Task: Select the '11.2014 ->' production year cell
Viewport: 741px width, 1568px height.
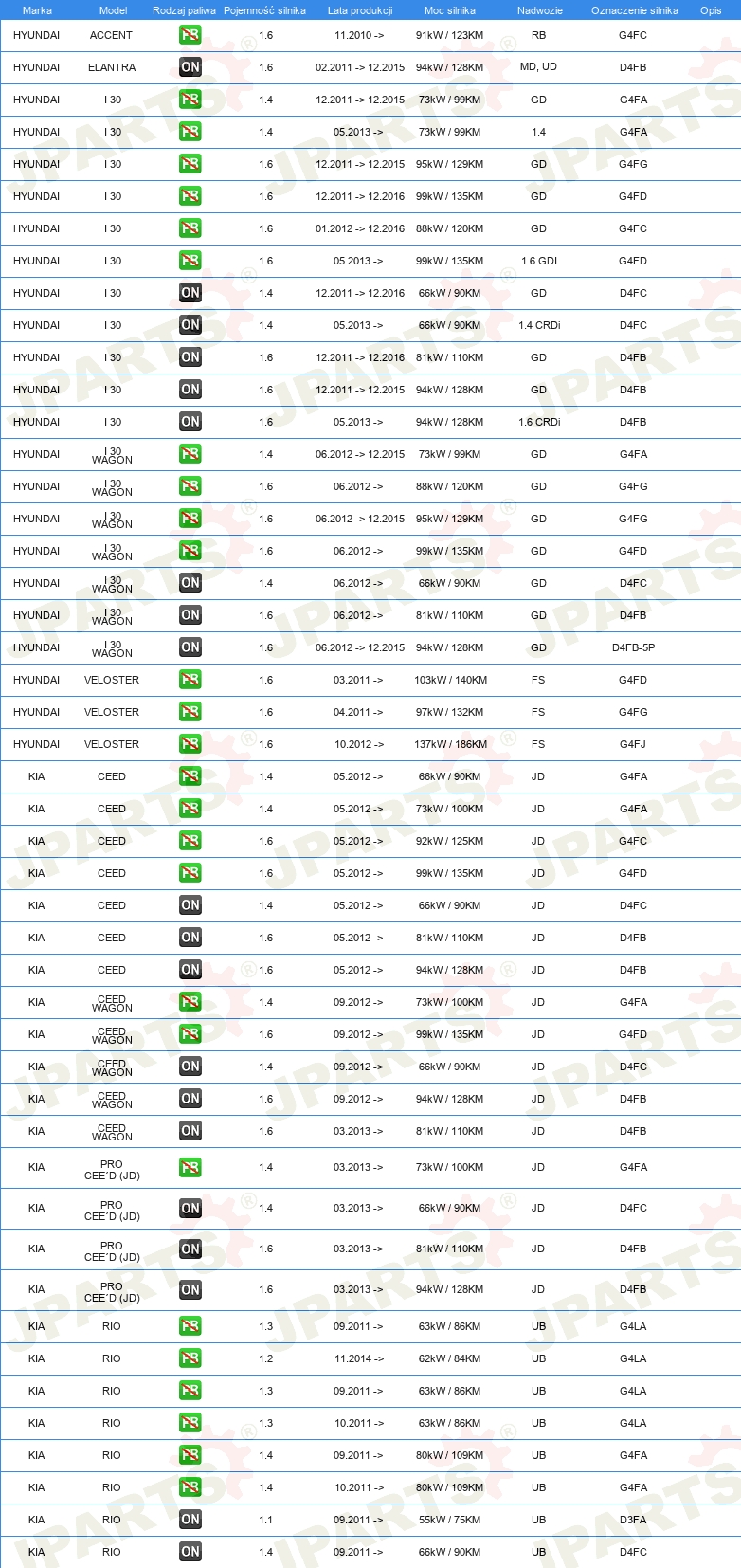Action: 359,1358
